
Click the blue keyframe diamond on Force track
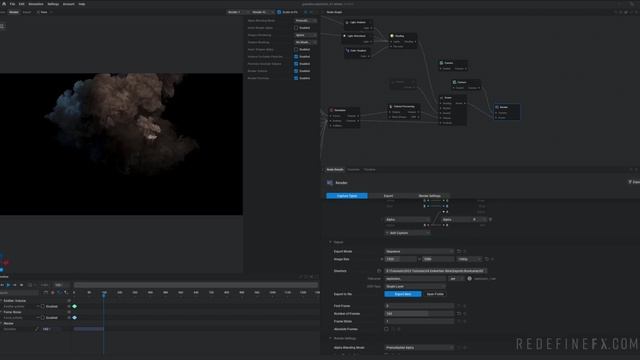tap(74, 318)
